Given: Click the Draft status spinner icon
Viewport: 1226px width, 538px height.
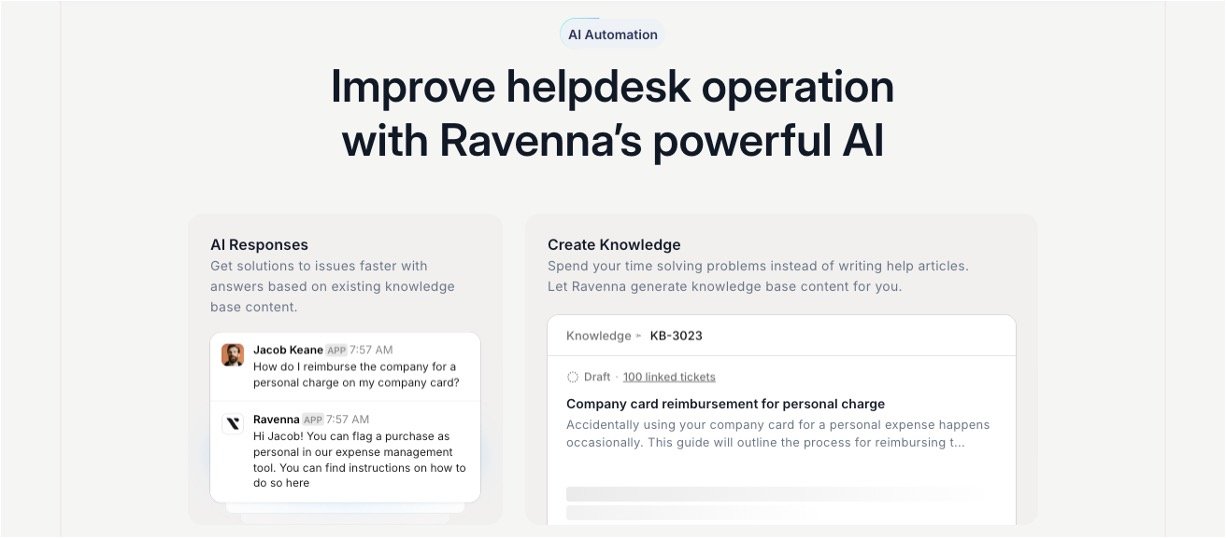Looking at the screenshot, I should (x=572, y=377).
